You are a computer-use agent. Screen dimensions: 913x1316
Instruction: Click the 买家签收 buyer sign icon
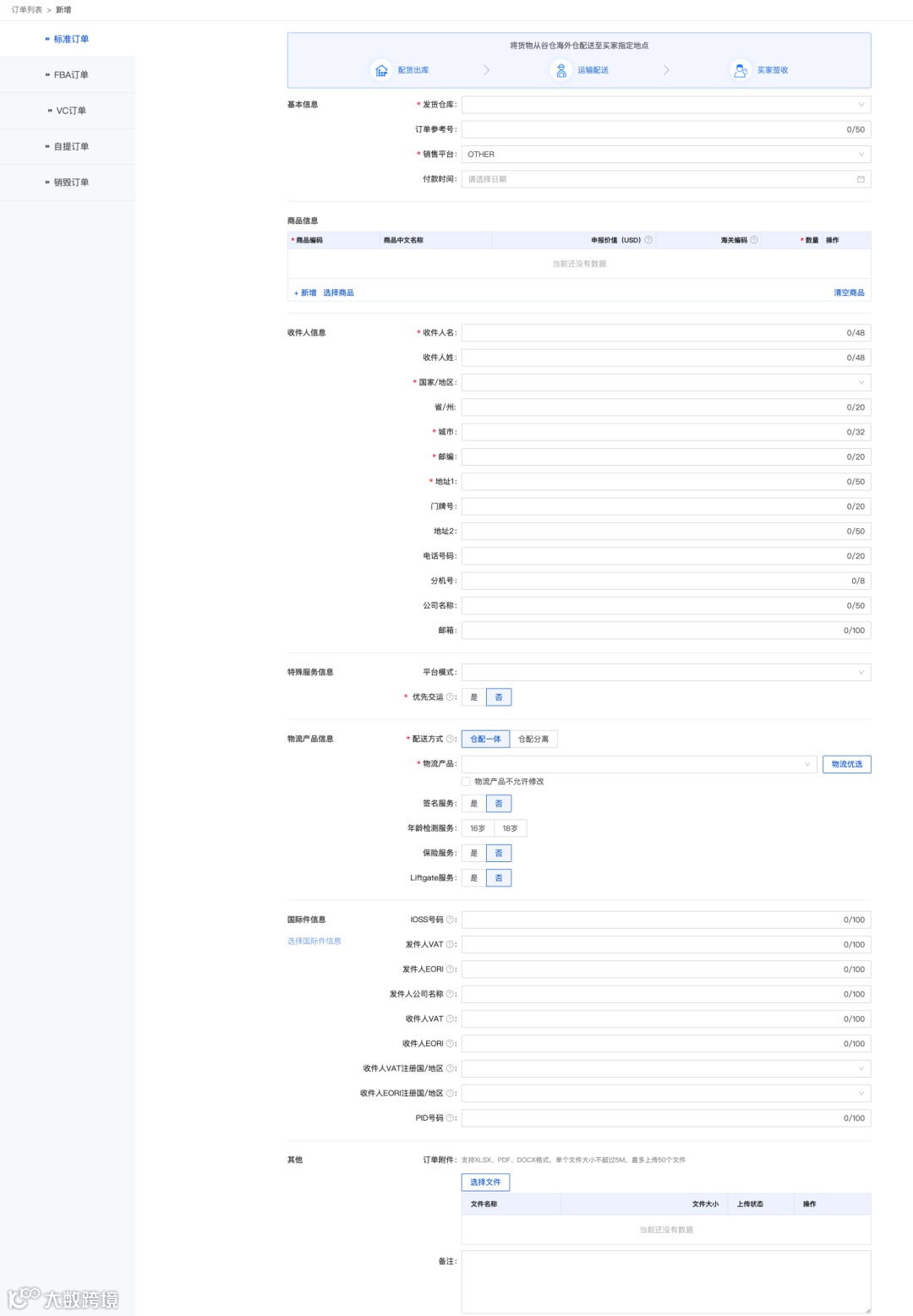[x=741, y=70]
